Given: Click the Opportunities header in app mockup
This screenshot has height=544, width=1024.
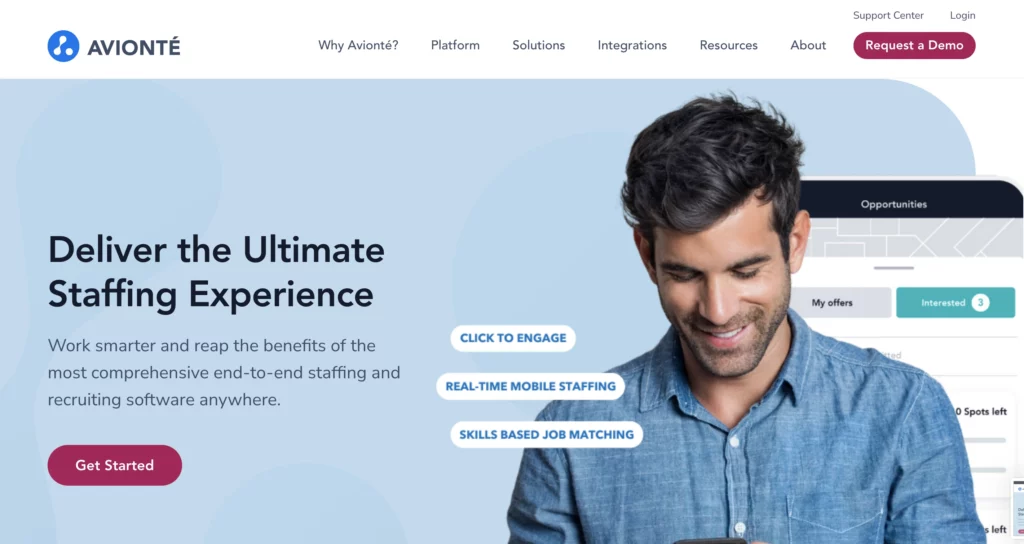Looking at the screenshot, I should pos(893,204).
